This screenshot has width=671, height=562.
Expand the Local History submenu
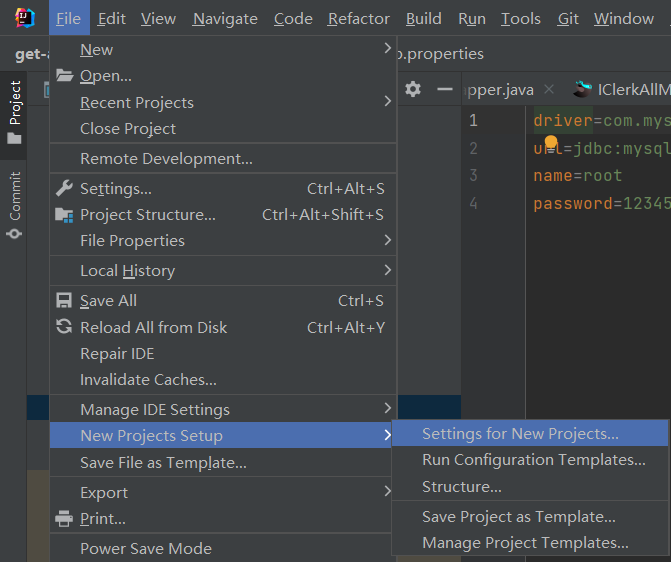point(222,270)
